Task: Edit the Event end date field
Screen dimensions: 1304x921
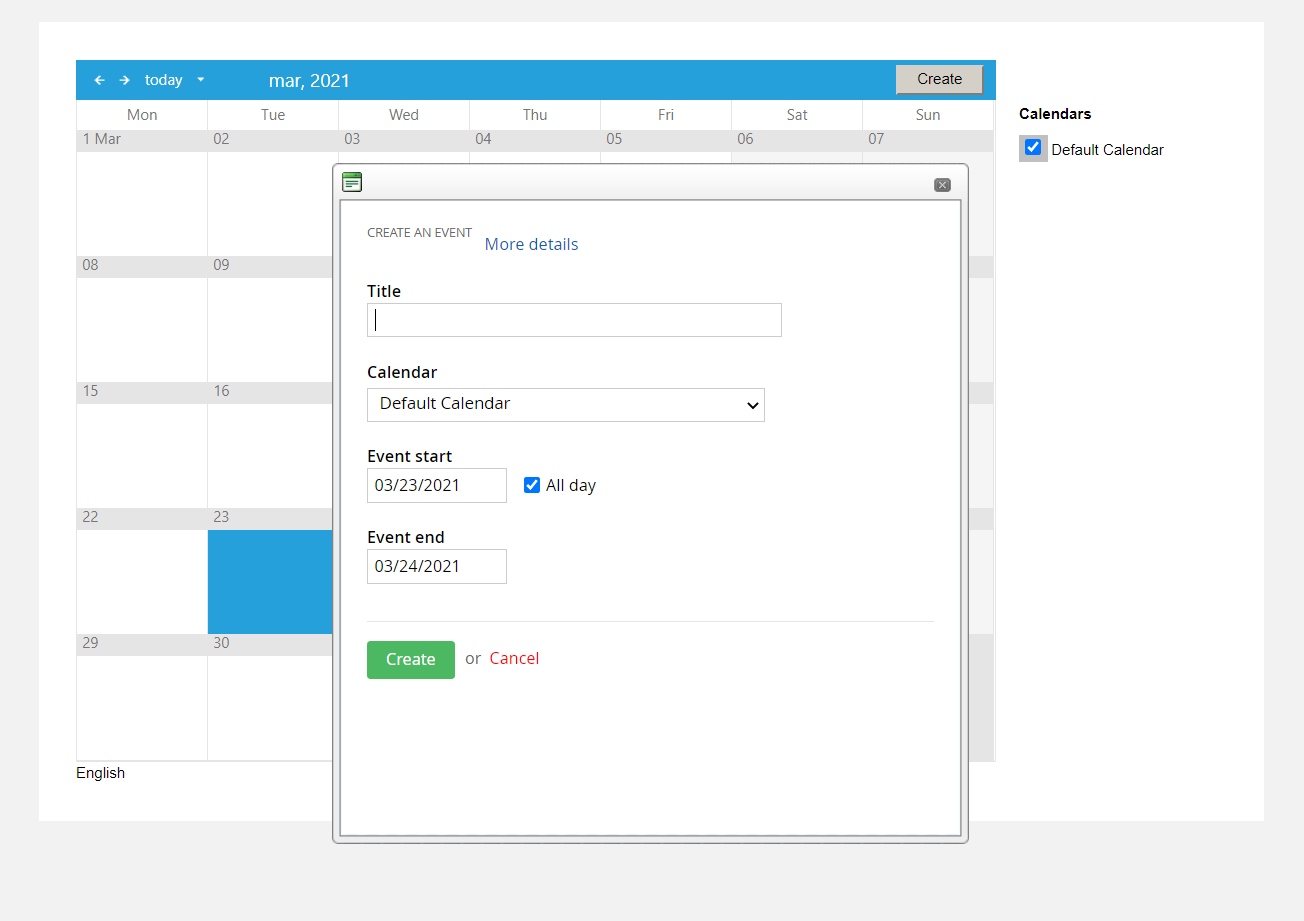Action: point(437,566)
